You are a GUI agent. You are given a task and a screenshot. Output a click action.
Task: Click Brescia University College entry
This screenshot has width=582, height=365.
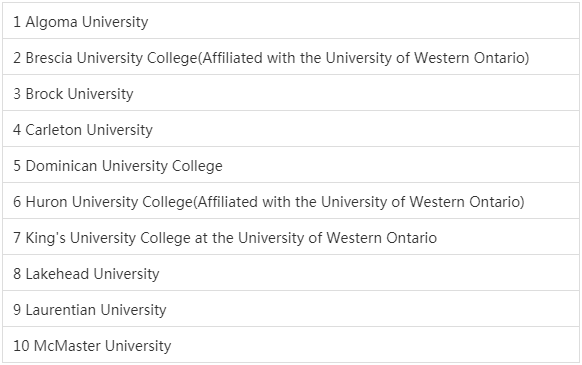click(x=291, y=57)
